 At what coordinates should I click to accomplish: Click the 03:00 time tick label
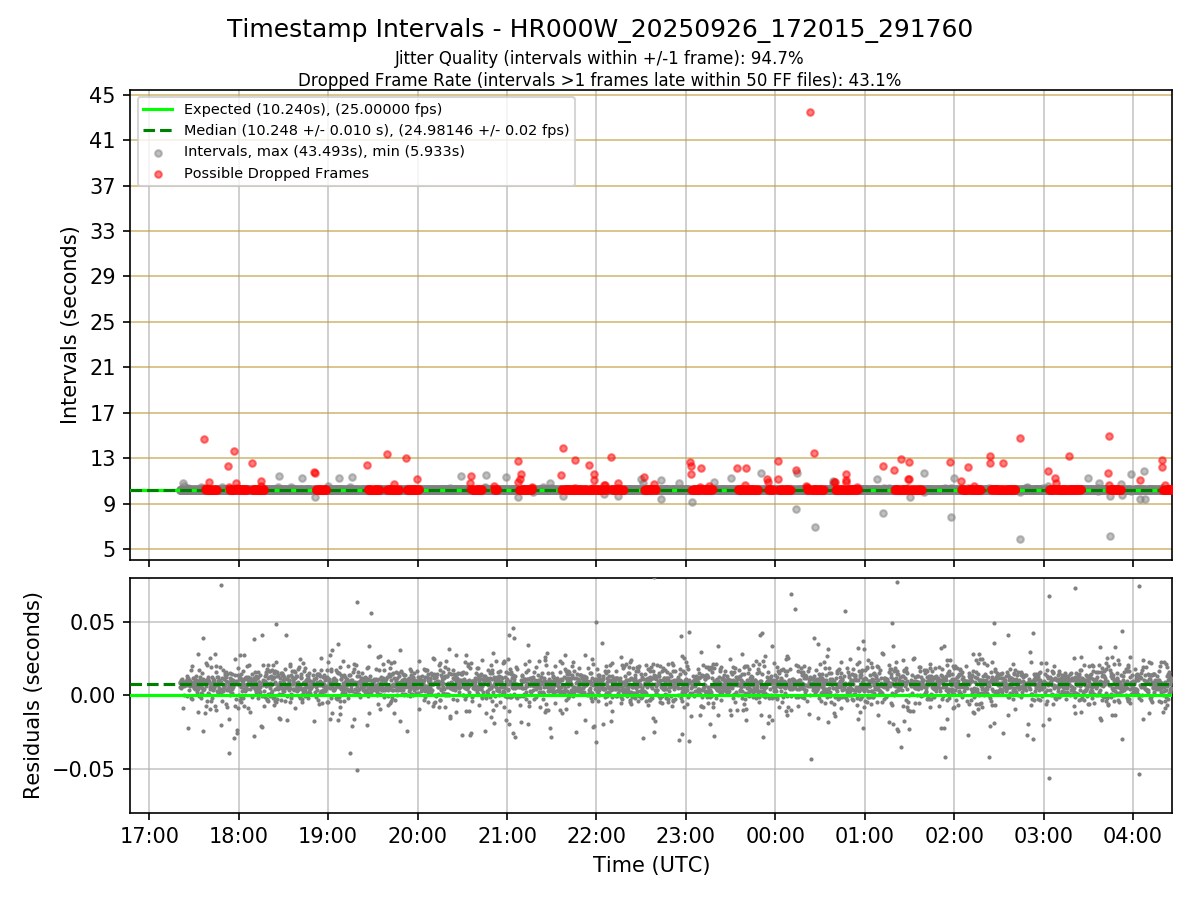pos(1043,834)
